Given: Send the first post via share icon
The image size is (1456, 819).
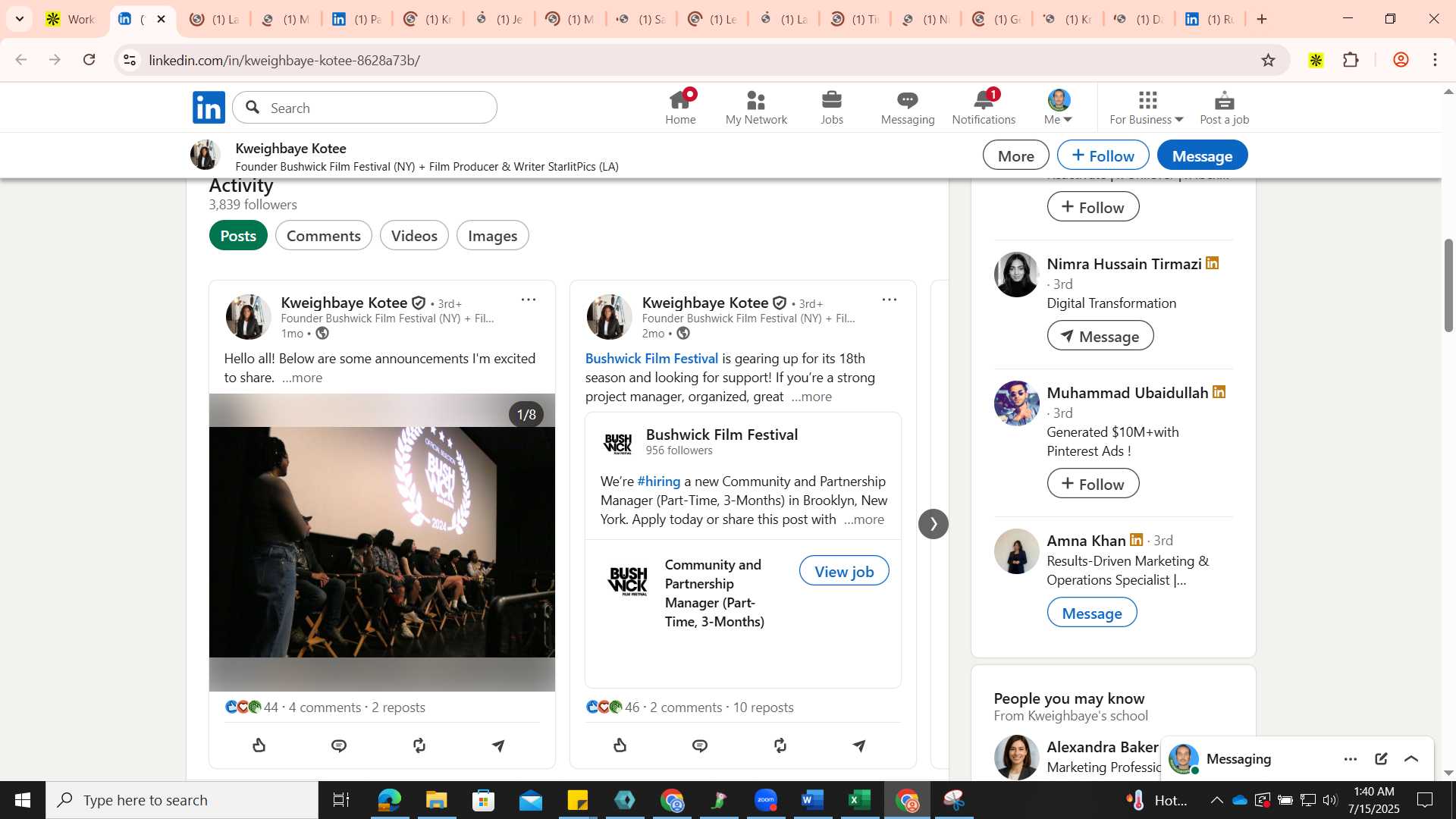Looking at the screenshot, I should tap(498, 745).
